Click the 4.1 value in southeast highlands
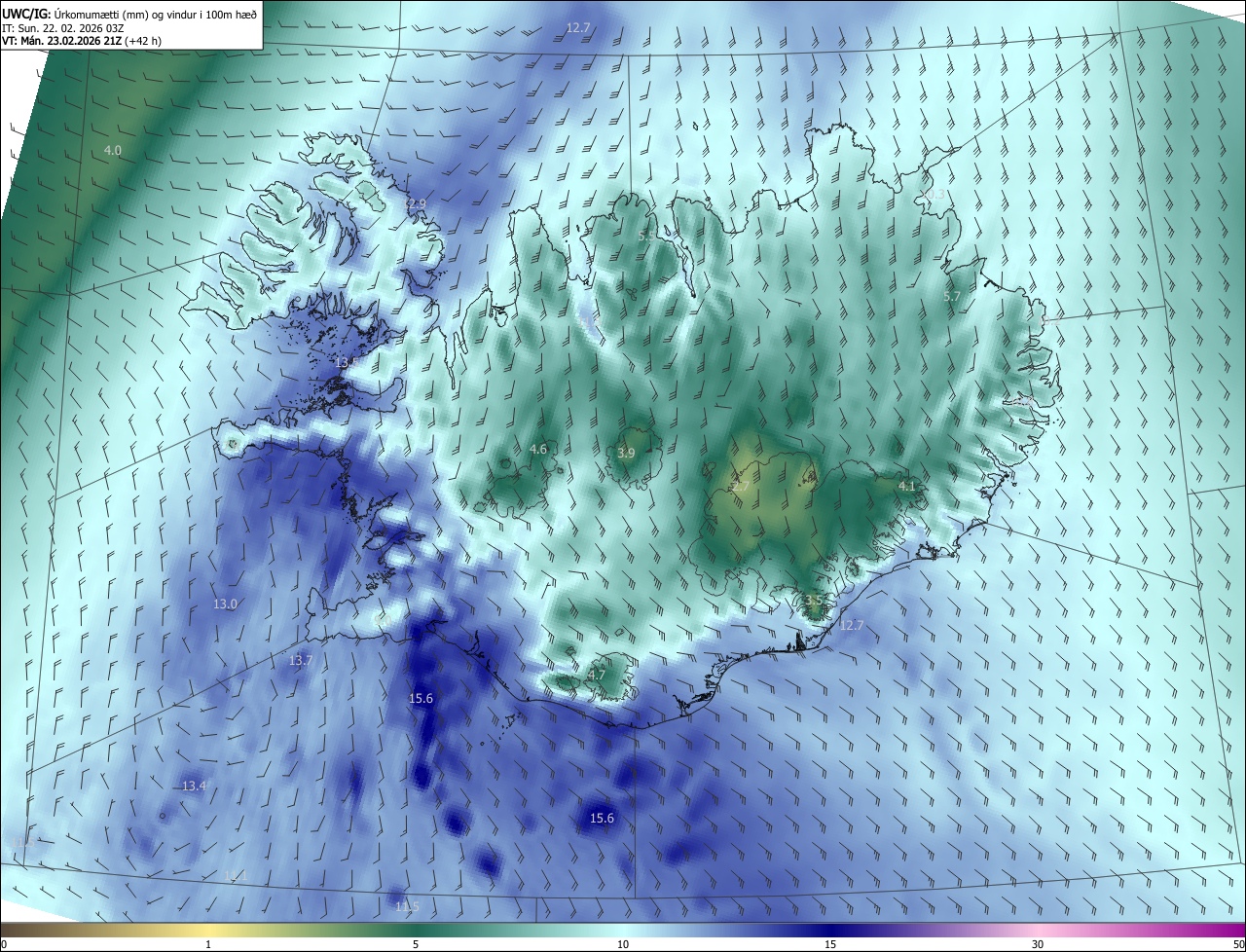Viewport: 1246px width, 952px height. 907,485
